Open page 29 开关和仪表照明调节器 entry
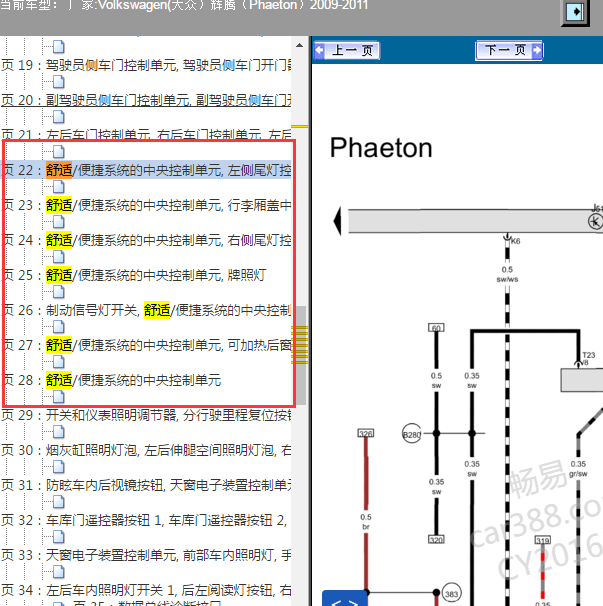The image size is (603, 606). click(146, 415)
